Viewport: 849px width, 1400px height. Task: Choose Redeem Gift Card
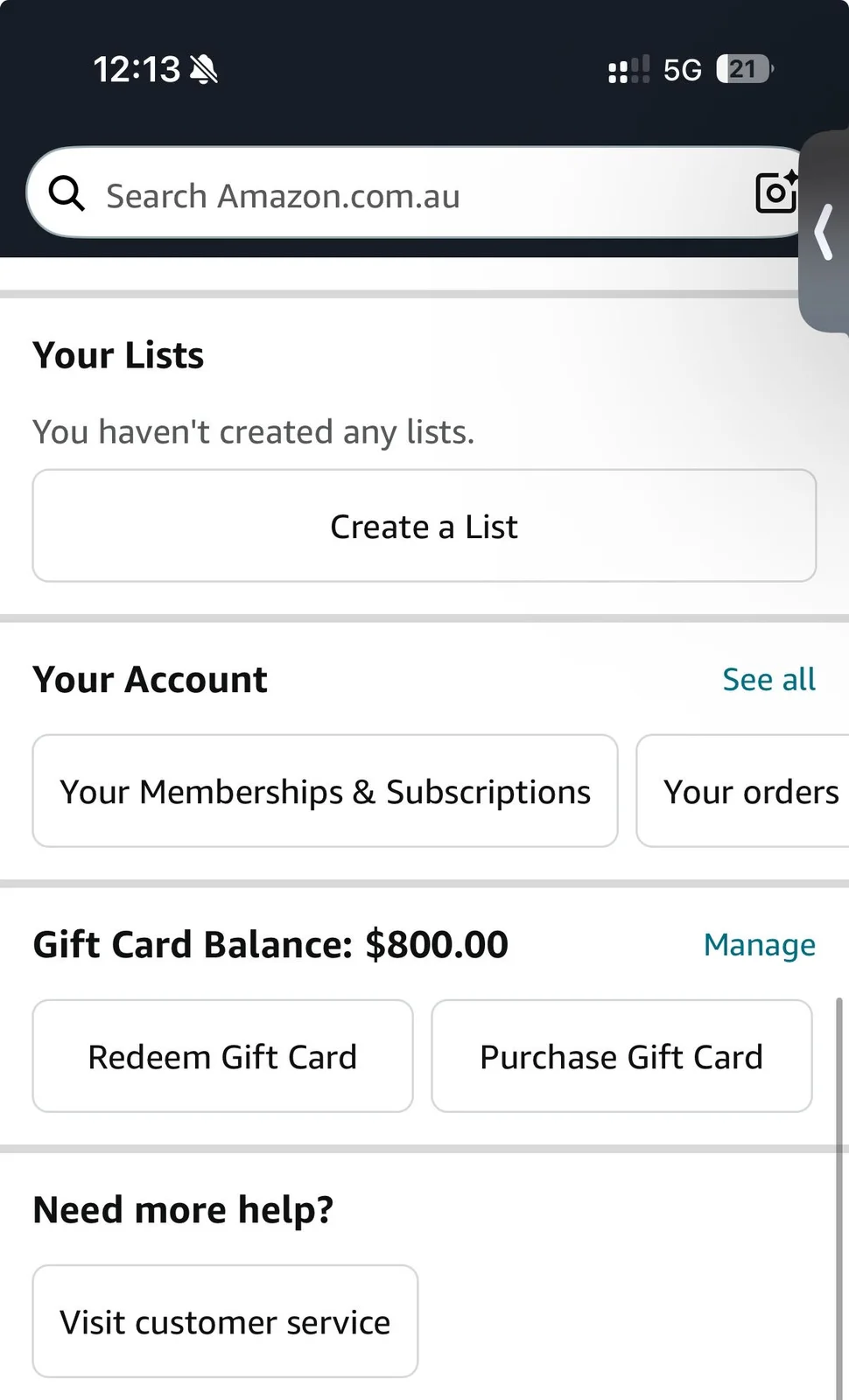click(x=222, y=1056)
